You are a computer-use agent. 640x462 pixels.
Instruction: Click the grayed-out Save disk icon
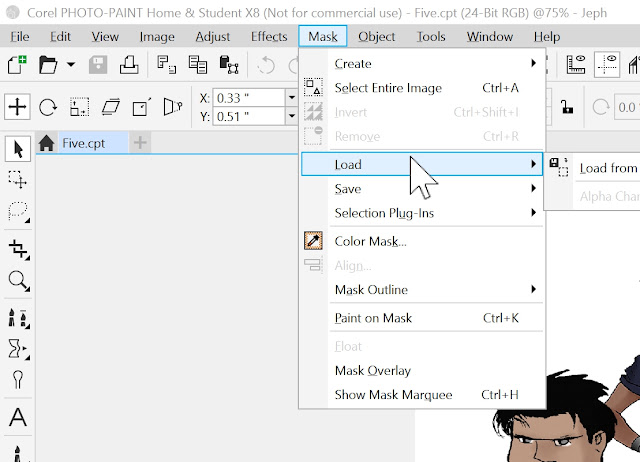(x=98, y=65)
